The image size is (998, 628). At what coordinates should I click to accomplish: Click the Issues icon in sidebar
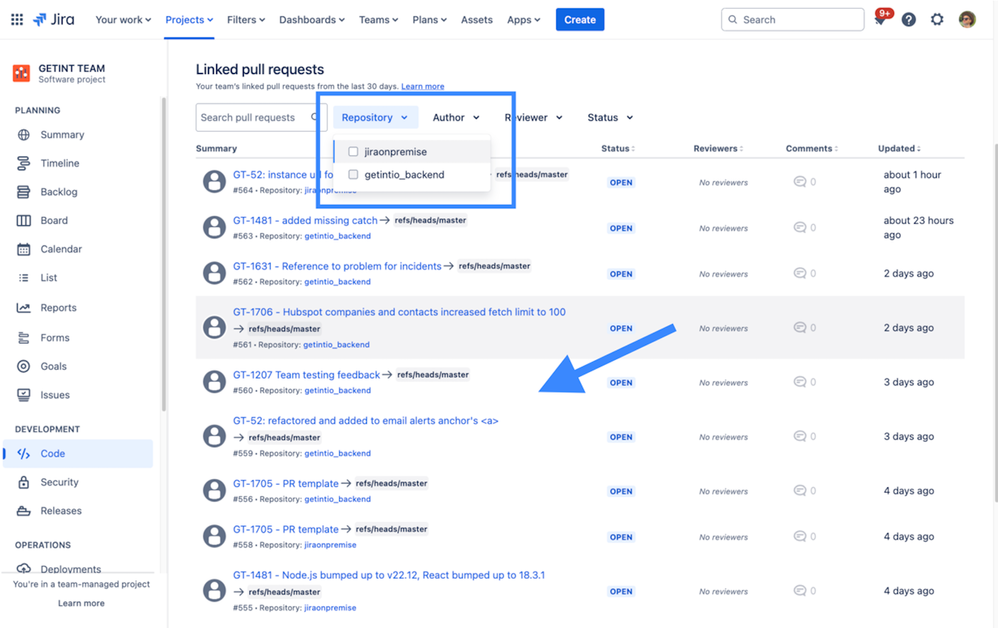[x=24, y=395]
